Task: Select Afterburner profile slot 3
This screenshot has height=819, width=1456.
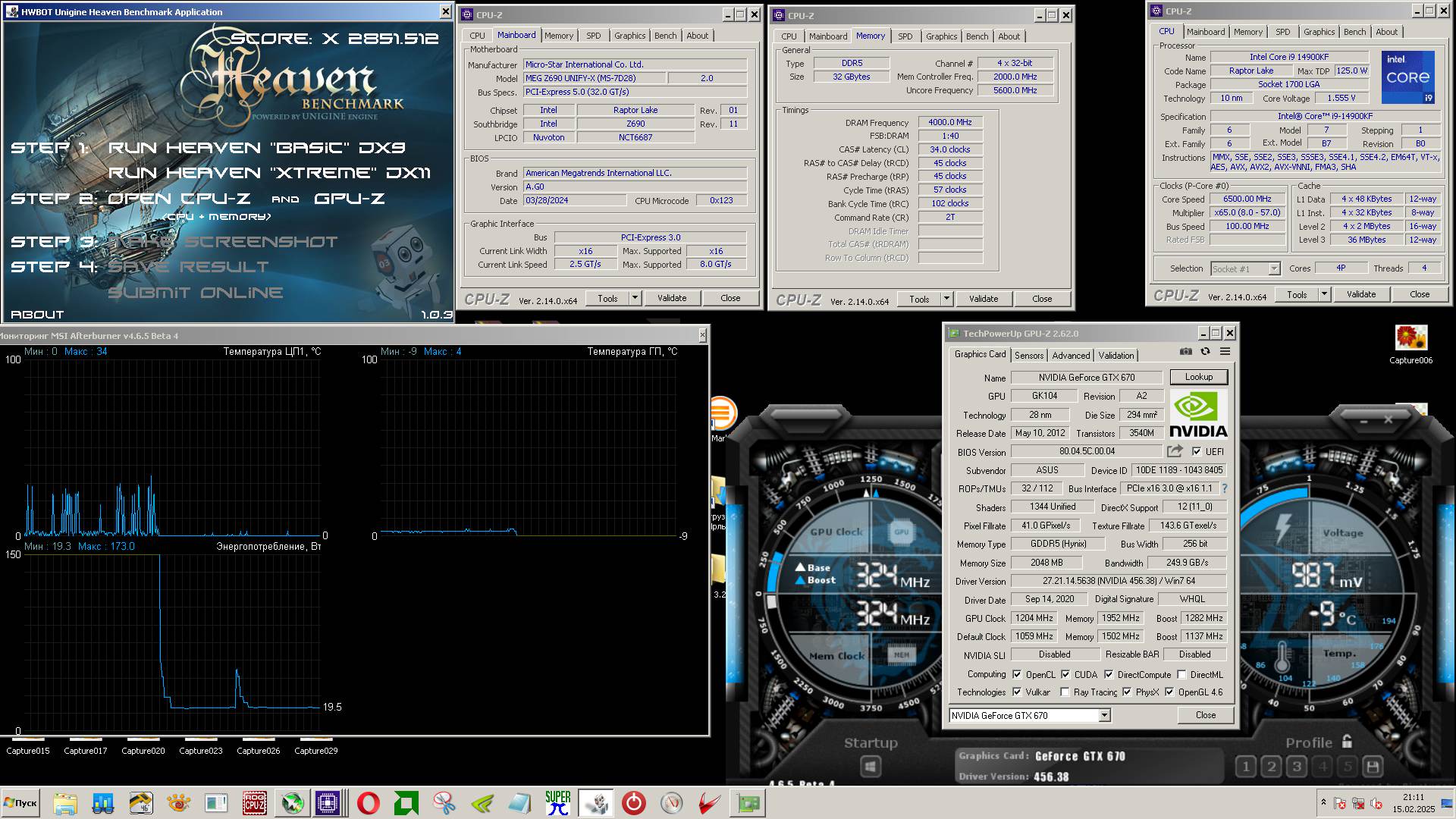Action: point(1297,767)
